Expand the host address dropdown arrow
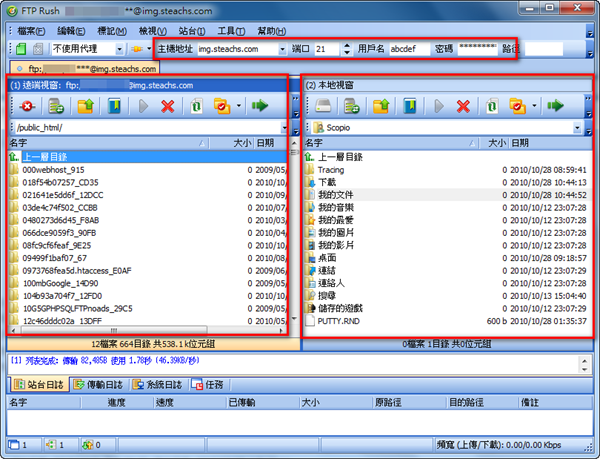Screen dimensions: 600x459 282,49
